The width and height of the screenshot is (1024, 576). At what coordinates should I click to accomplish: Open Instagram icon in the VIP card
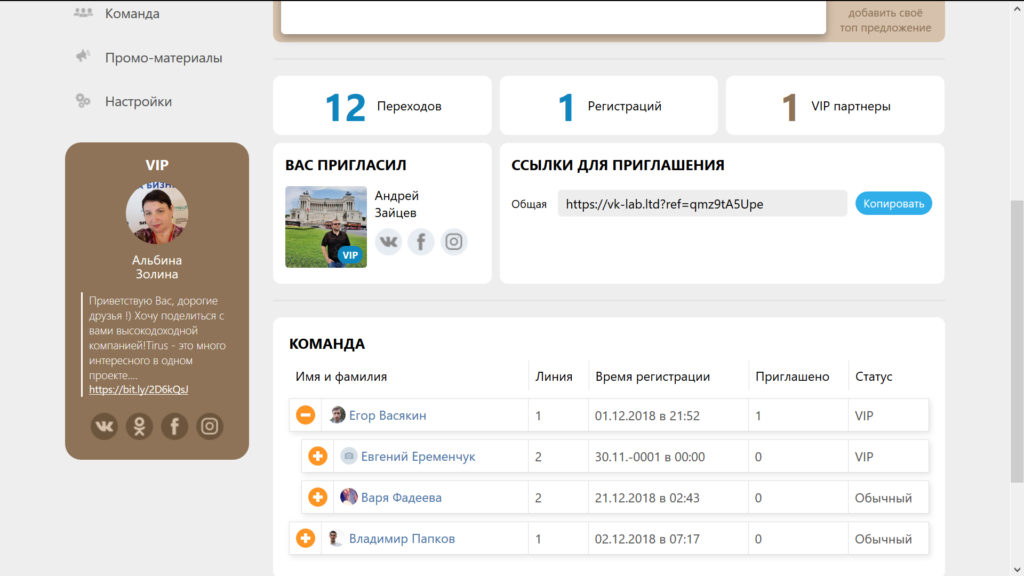click(x=210, y=426)
